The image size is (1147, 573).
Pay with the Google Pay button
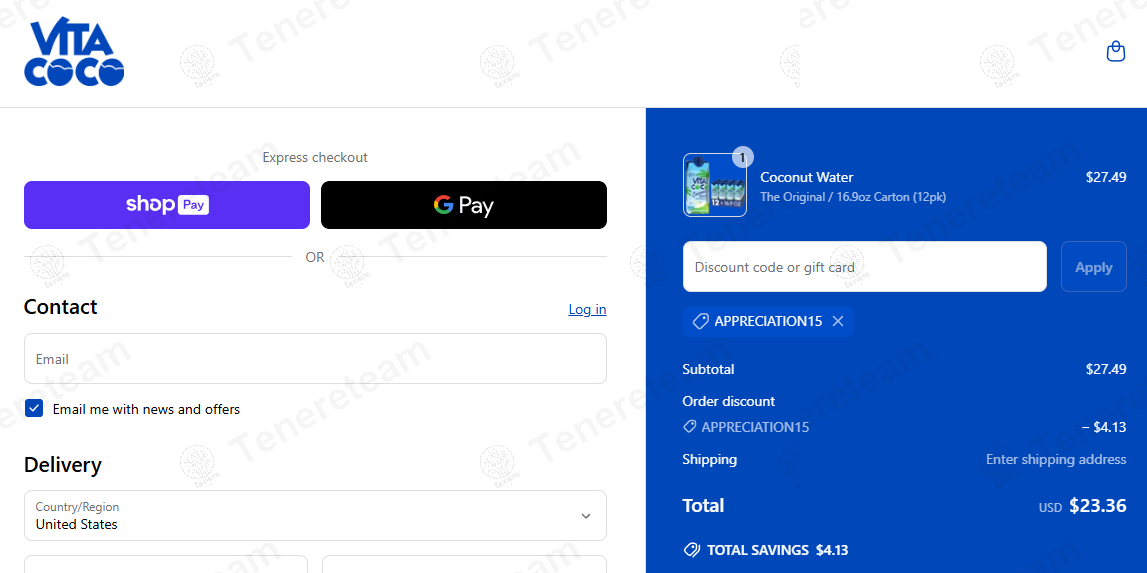click(x=464, y=205)
